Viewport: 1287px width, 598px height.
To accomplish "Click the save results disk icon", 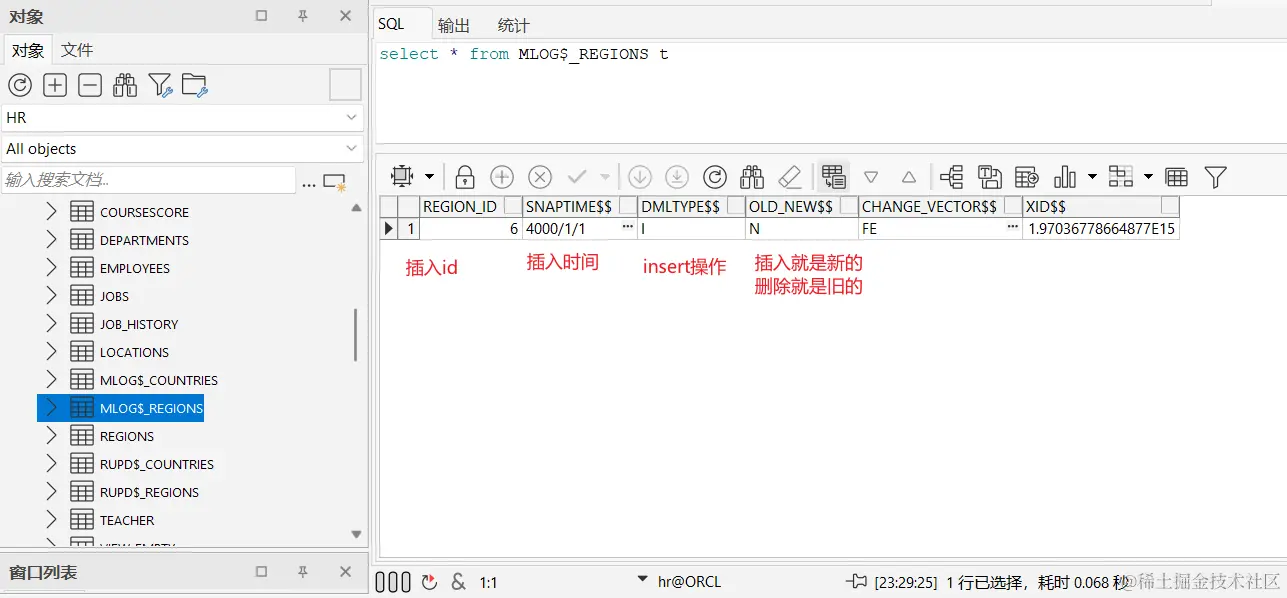I will click(x=990, y=177).
